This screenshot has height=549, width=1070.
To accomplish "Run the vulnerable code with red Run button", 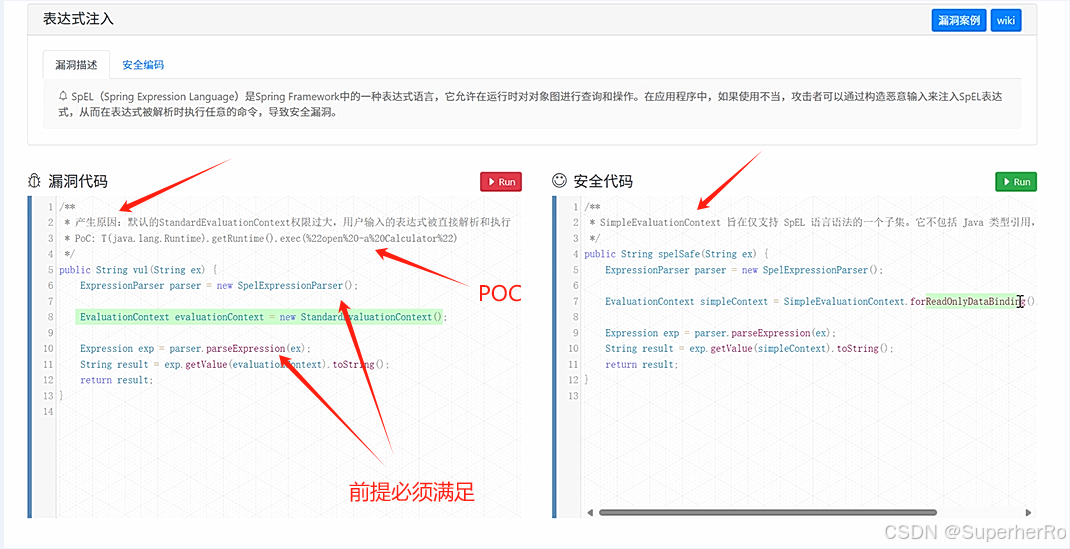I will pyautogui.click(x=501, y=182).
